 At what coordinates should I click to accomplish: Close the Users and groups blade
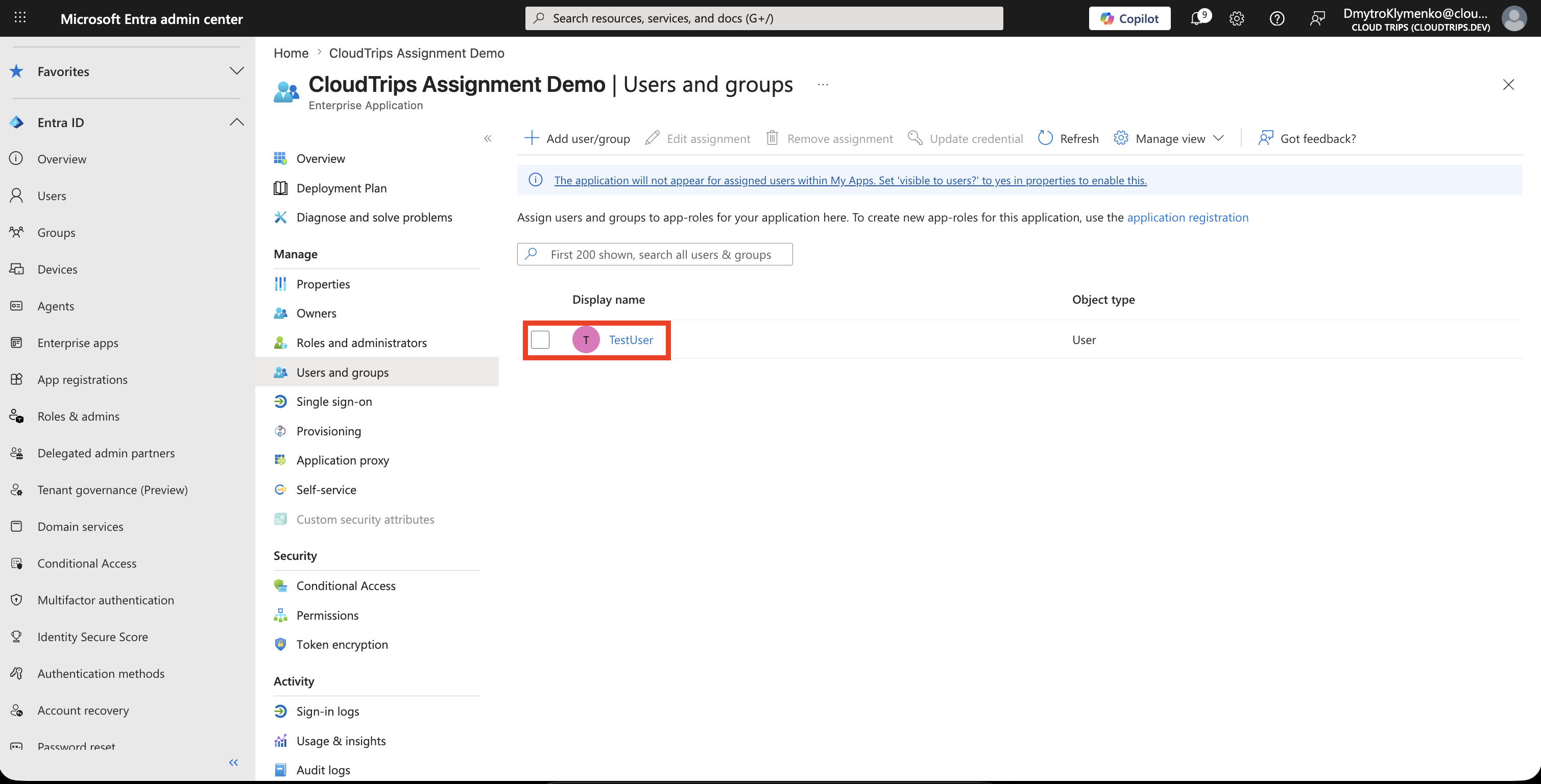[x=1508, y=85]
